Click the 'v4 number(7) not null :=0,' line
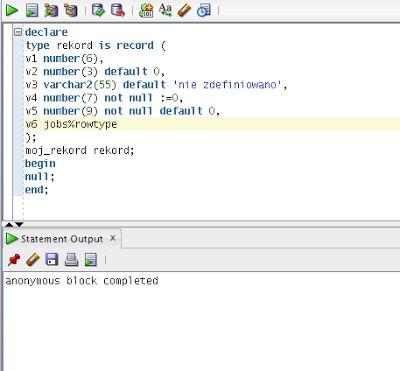 pos(104,98)
